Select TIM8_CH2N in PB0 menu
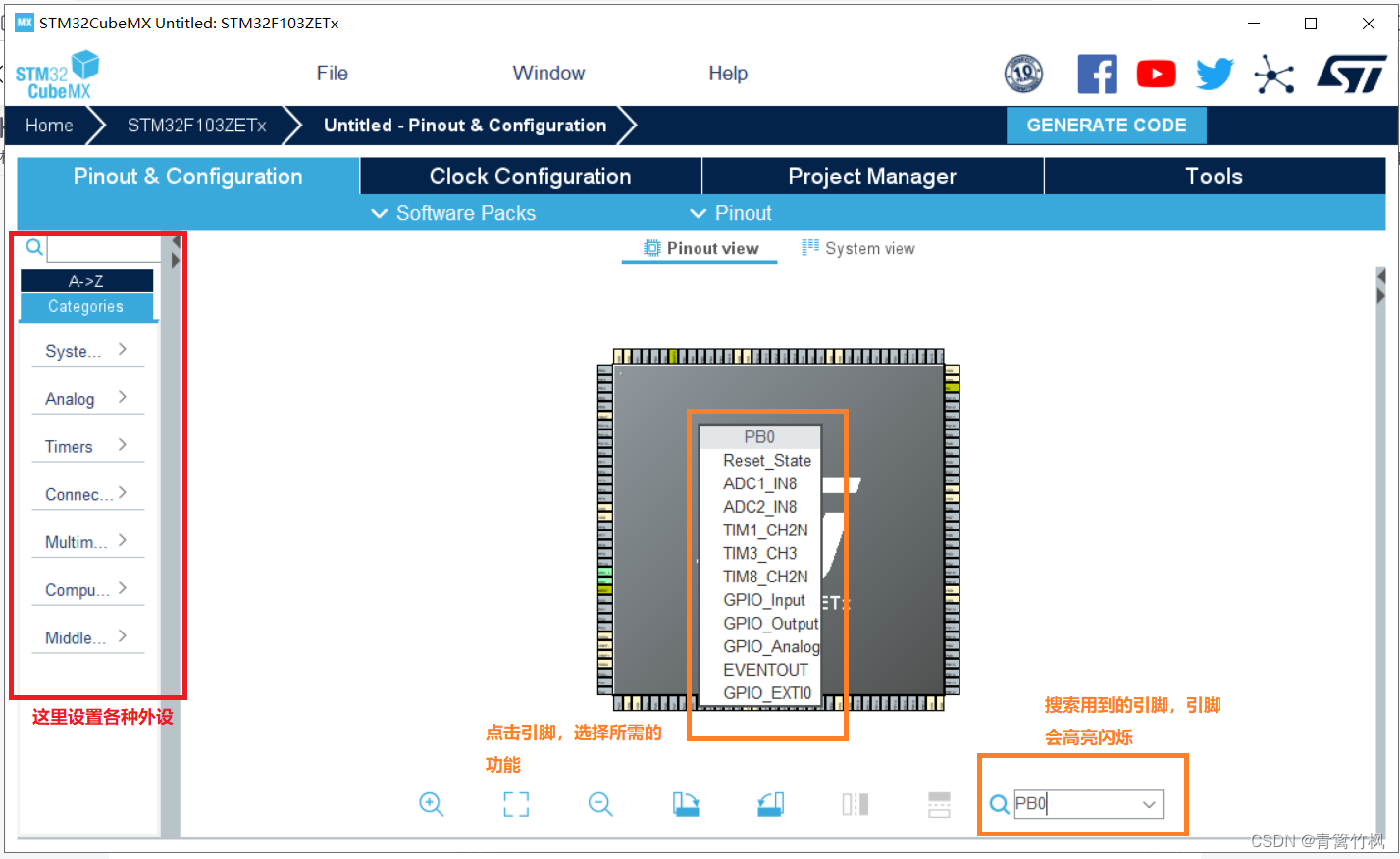Screen dimensions: 1400x859 [x=765, y=577]
